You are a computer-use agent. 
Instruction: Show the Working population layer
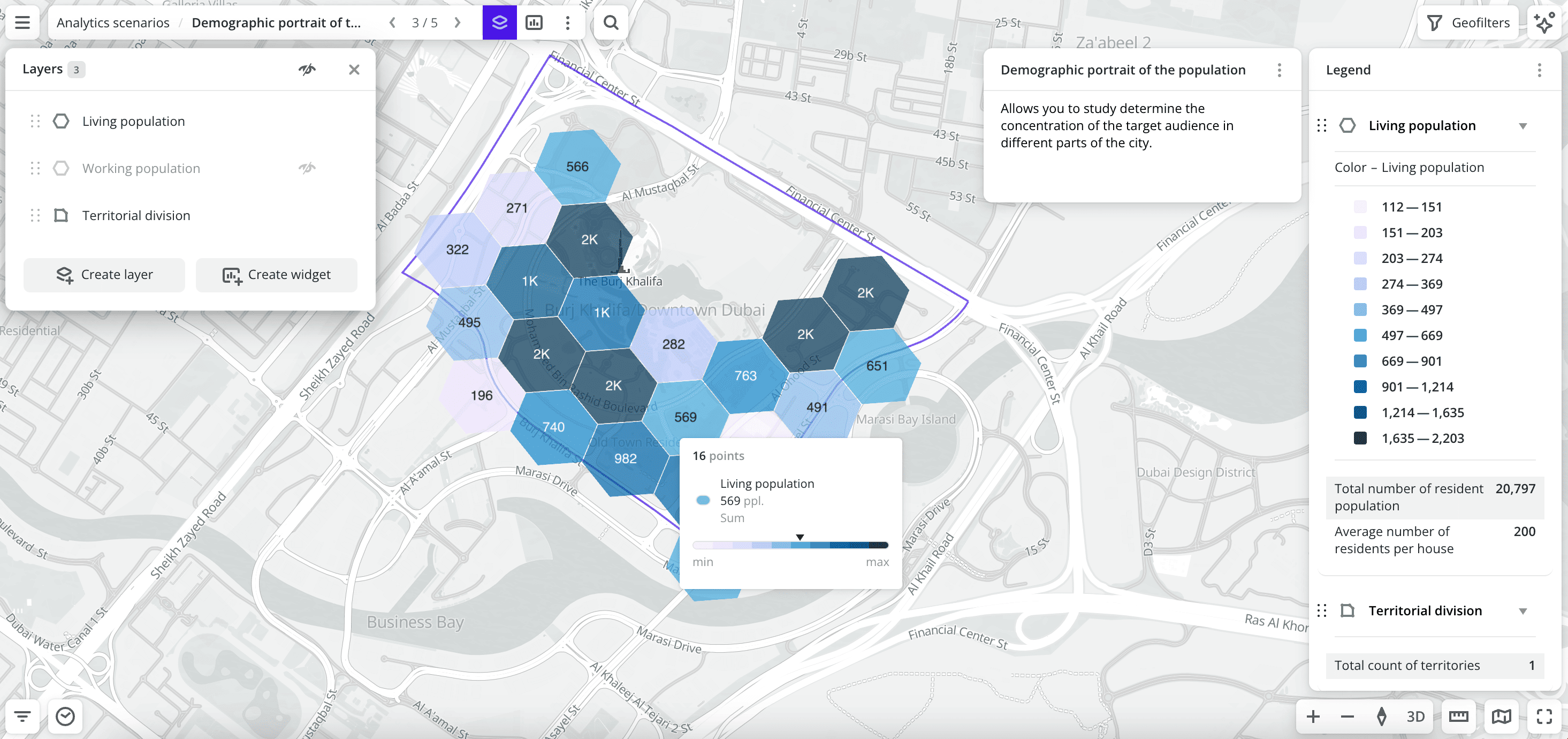[307, 168]
